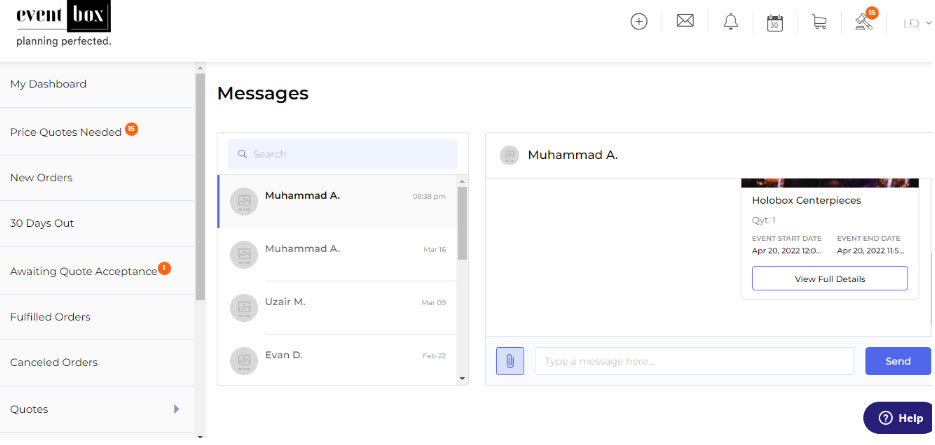Open the envelope messages icon
This screenshot has width=935, height=445.
click(685, 21)
